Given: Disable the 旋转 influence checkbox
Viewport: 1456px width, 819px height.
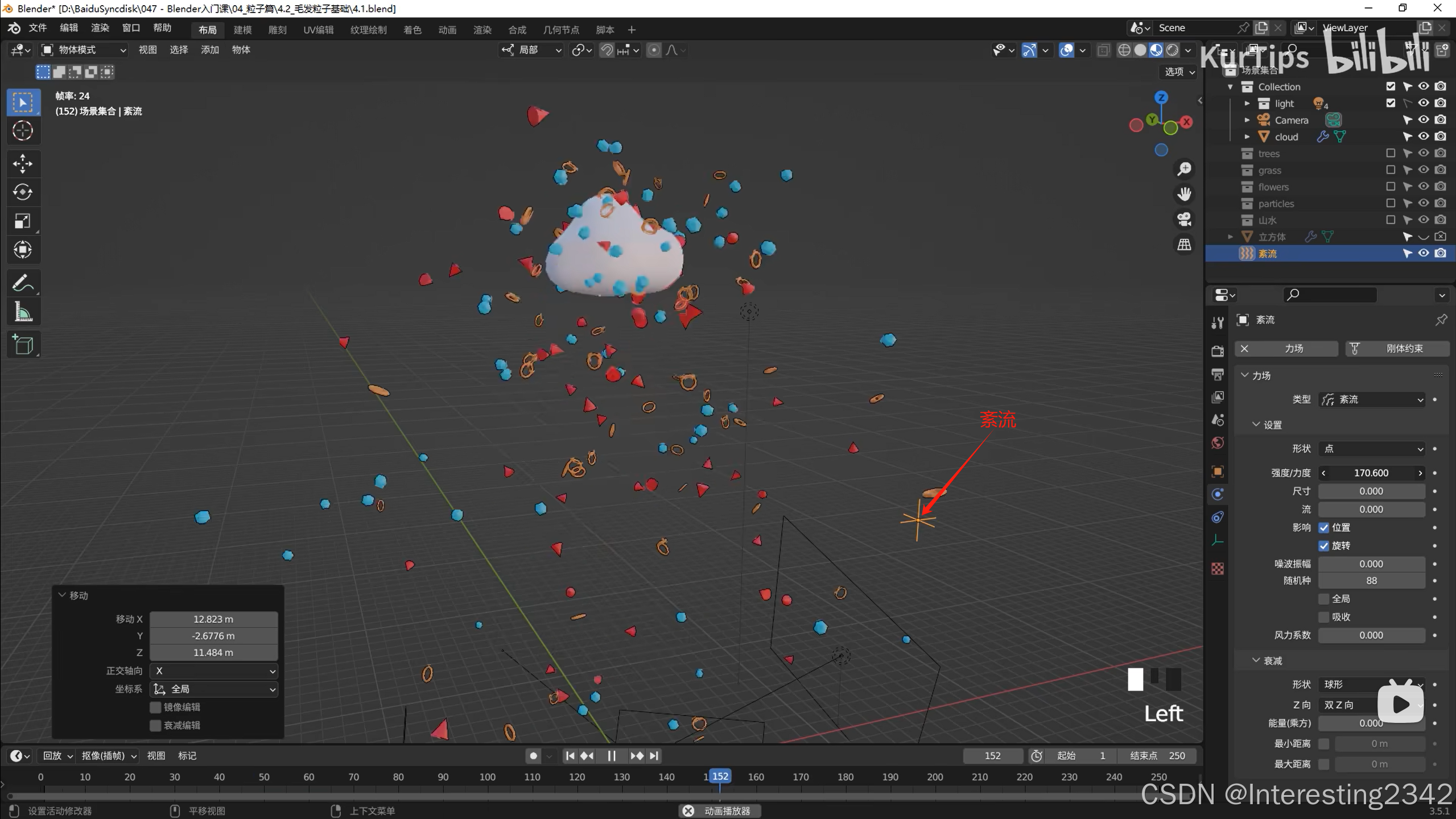Looking at the screenshot, I should (1324, 546).
